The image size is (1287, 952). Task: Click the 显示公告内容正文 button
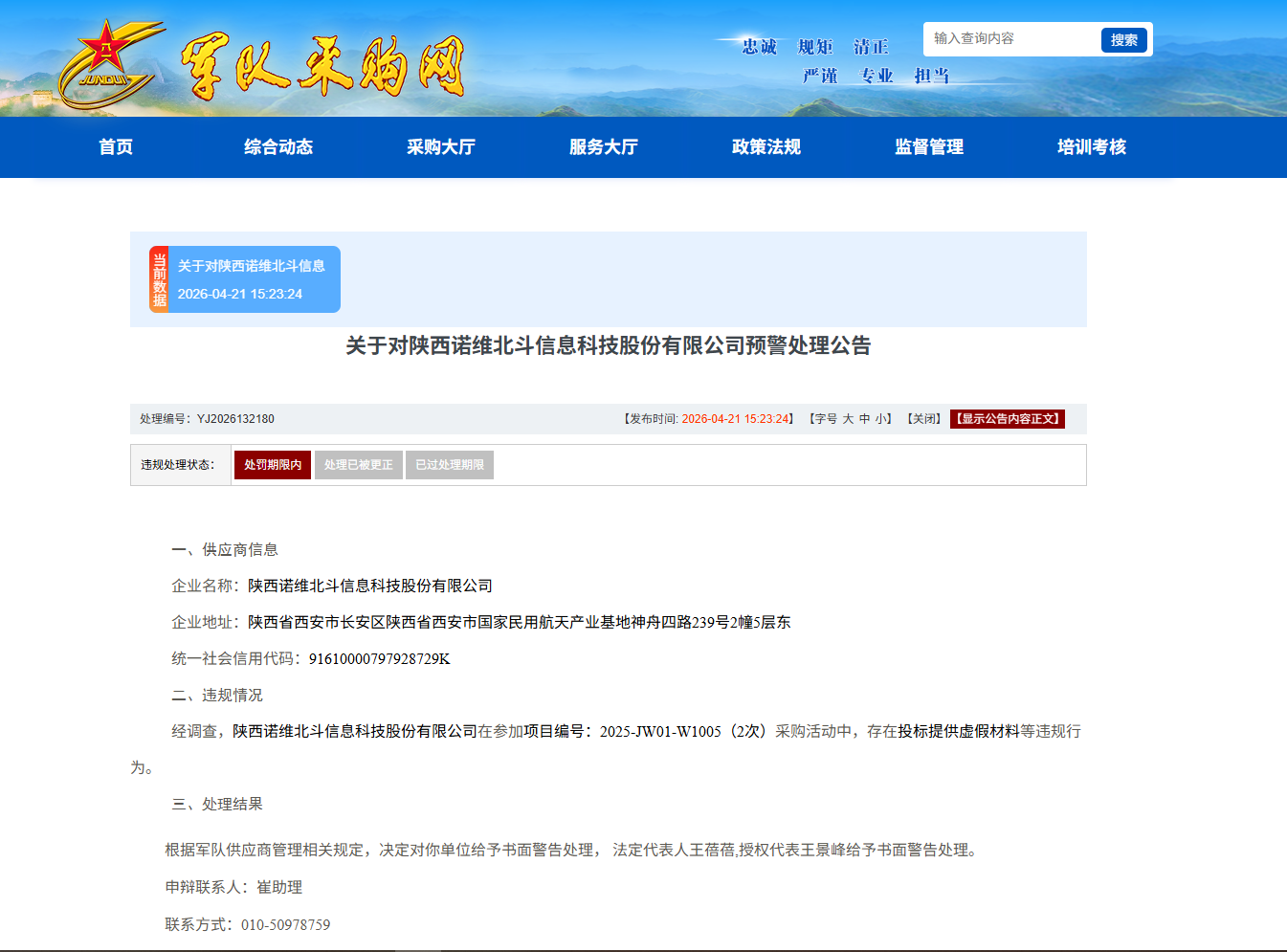(1008, 419)
